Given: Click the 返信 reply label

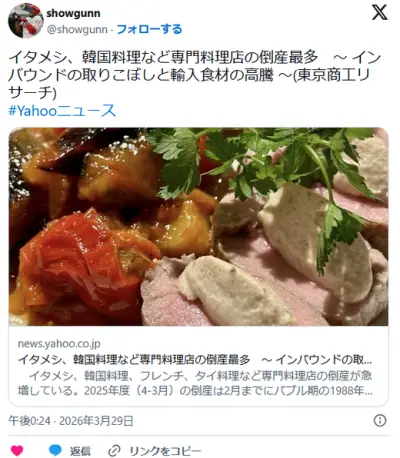Looking at the screenshot, I should [80, 451].
